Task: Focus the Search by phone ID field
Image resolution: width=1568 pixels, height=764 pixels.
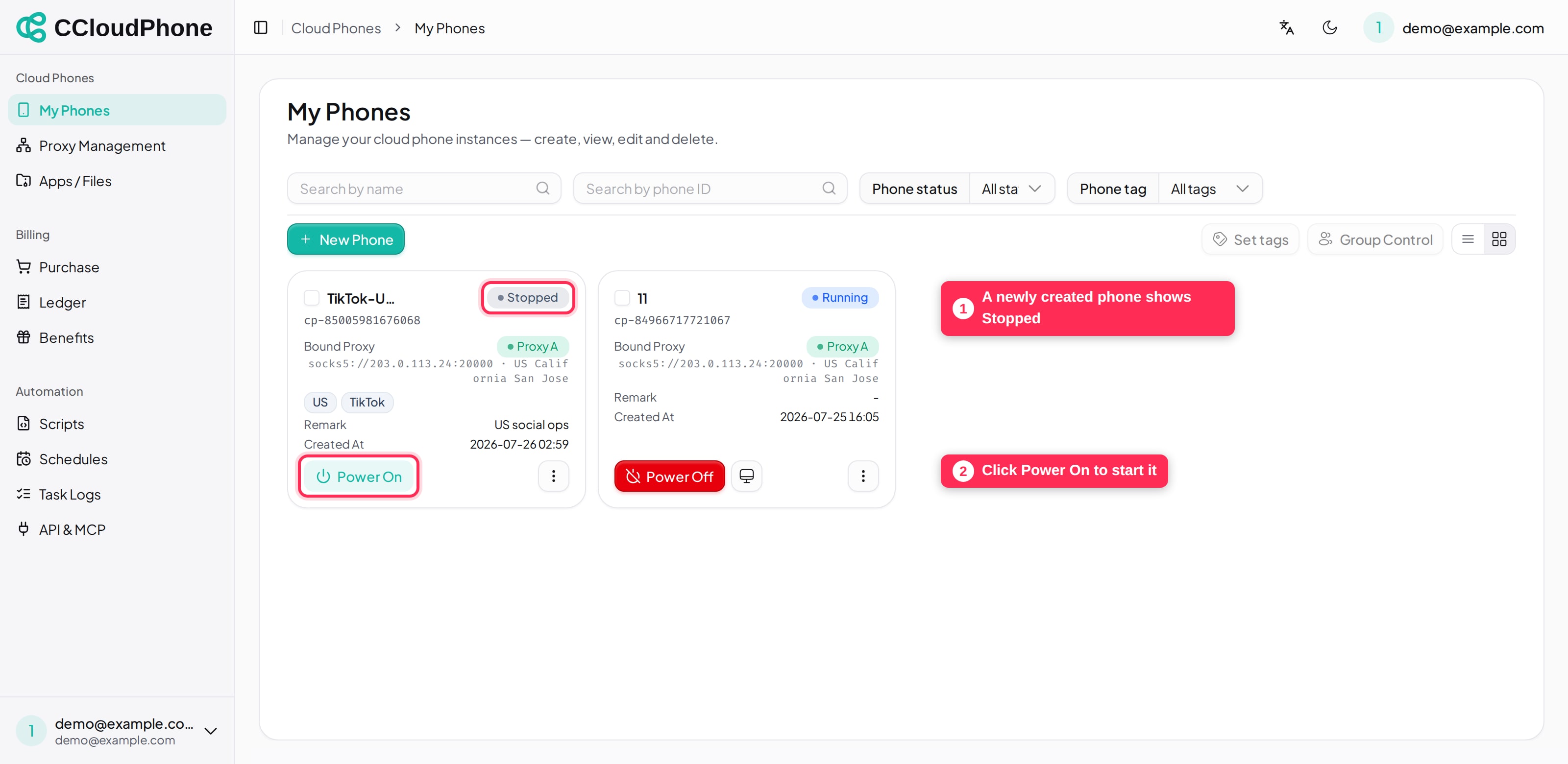Action: tap(710, 189)
